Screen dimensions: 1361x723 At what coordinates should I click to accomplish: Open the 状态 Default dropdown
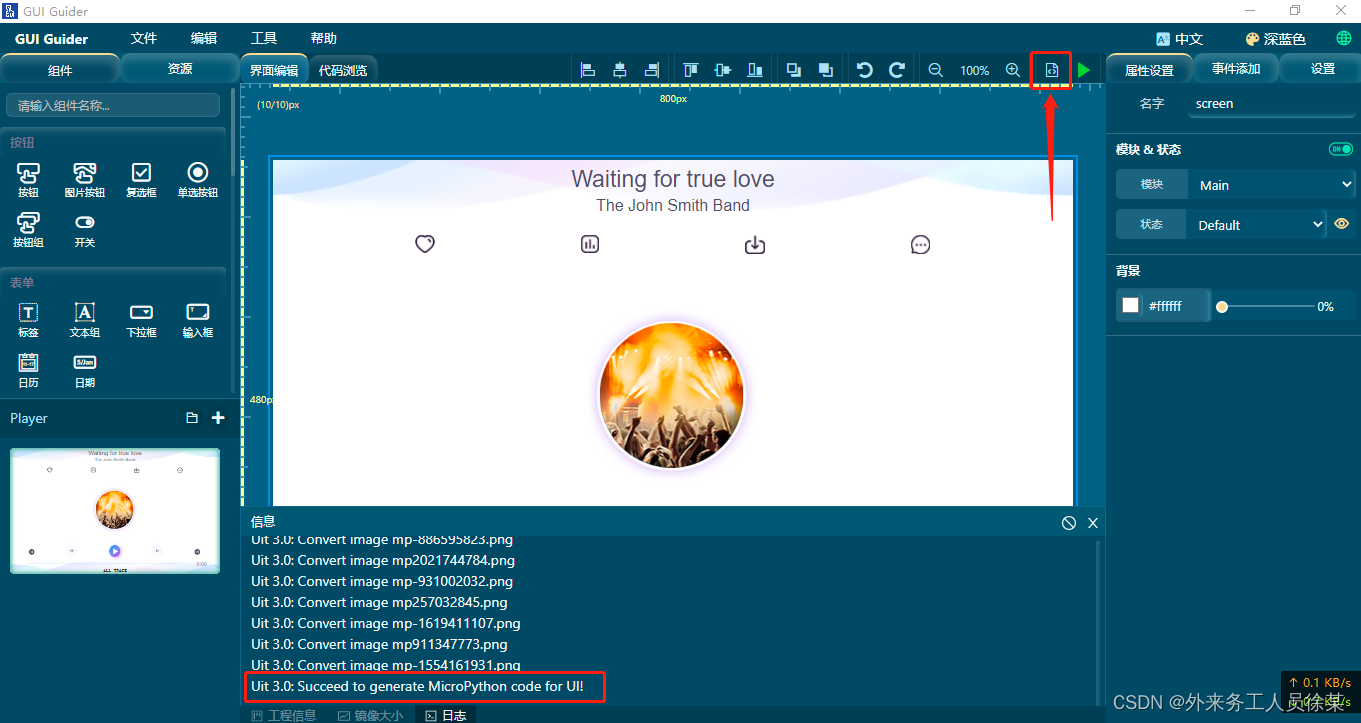(x=1256, y=225)
